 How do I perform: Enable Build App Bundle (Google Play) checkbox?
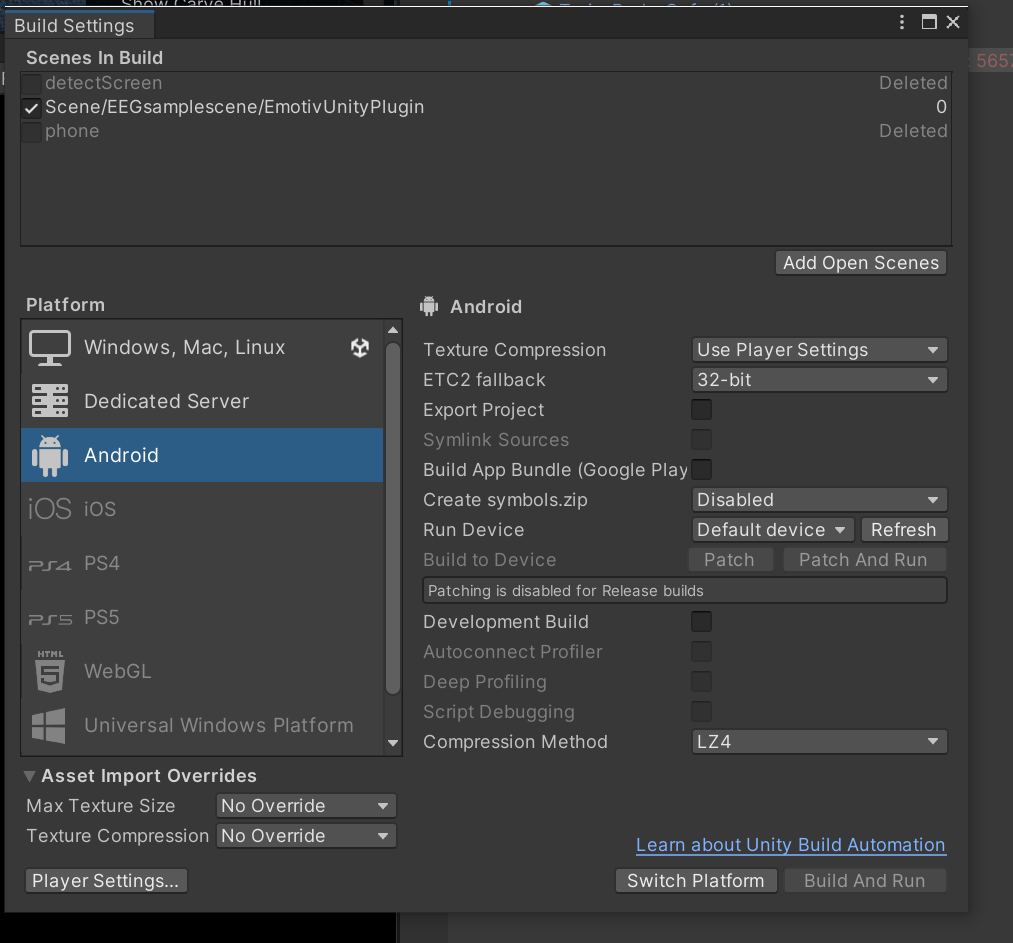702,470
